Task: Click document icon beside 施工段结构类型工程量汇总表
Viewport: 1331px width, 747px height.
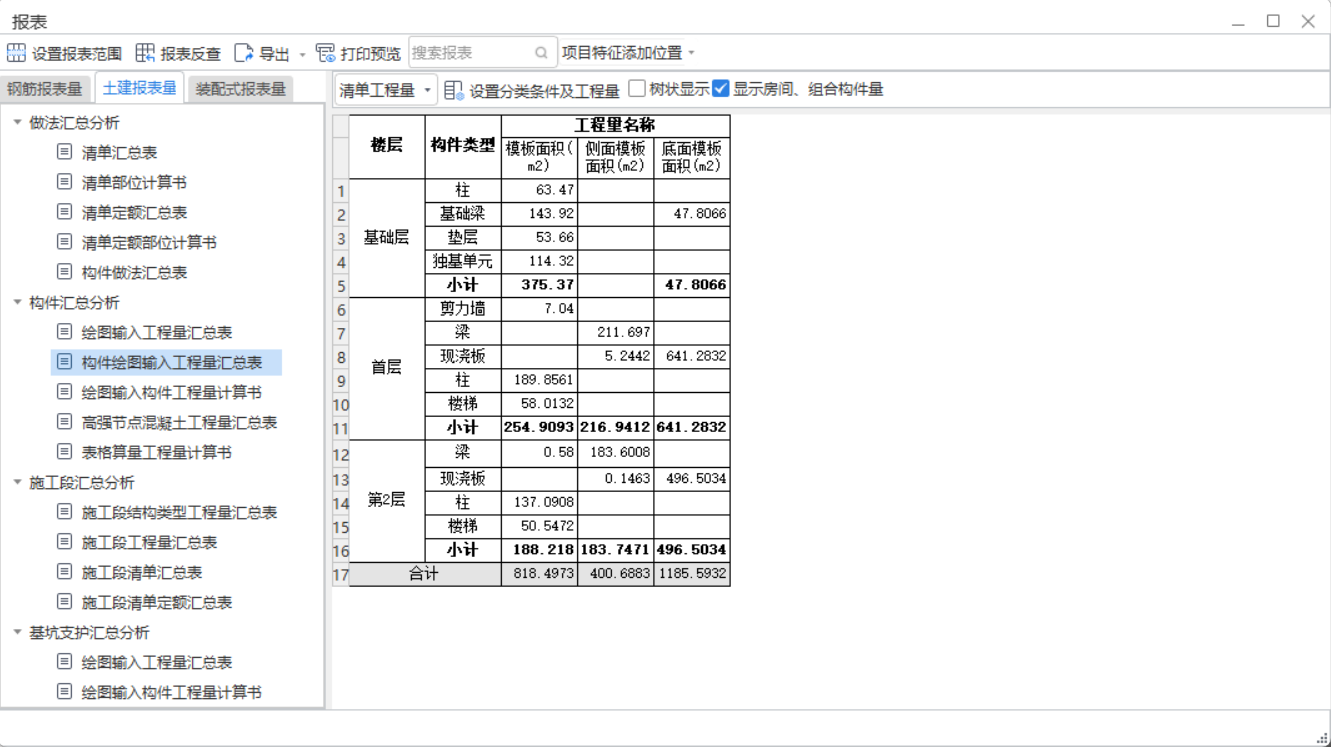Action: (x=65, y=512)
